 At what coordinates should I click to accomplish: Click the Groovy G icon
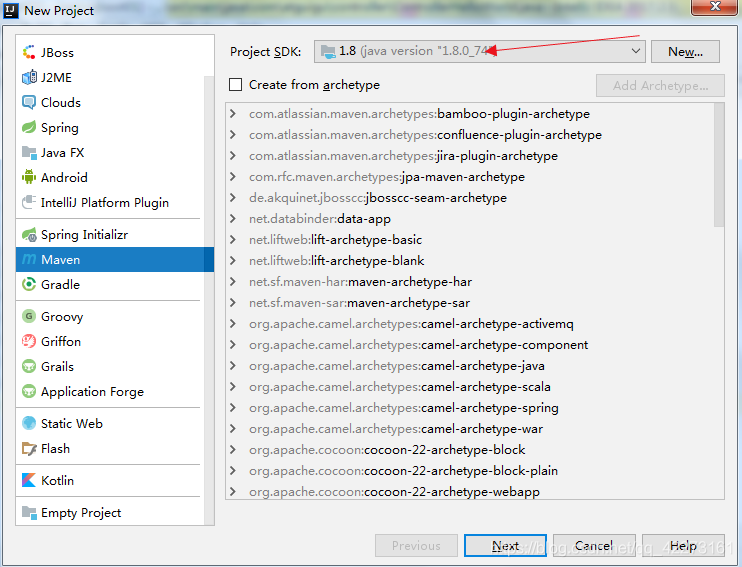coord(29,316)
